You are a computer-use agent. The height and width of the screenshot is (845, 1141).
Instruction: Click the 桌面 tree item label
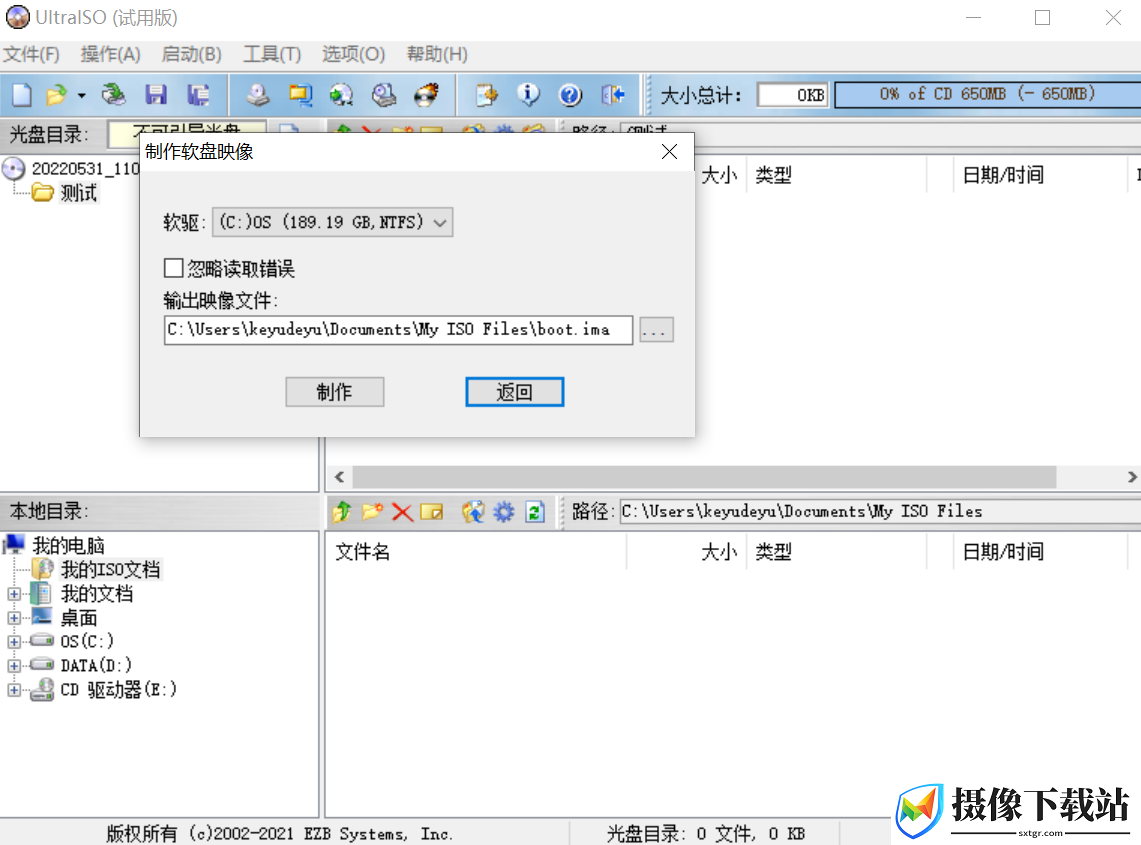[x=79, y=618]
